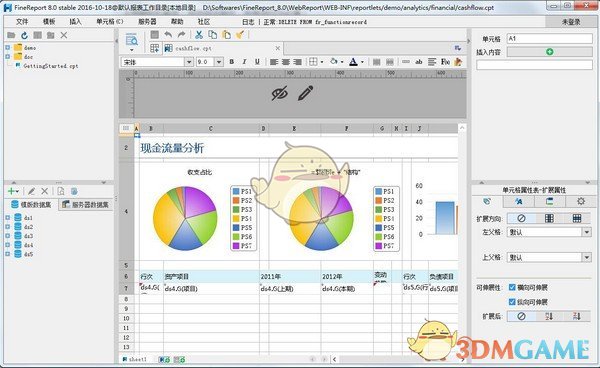Screen dimensions: 600x368
Task: Edit the selected dataset with the pencil
Action: [x=31, y=191]
